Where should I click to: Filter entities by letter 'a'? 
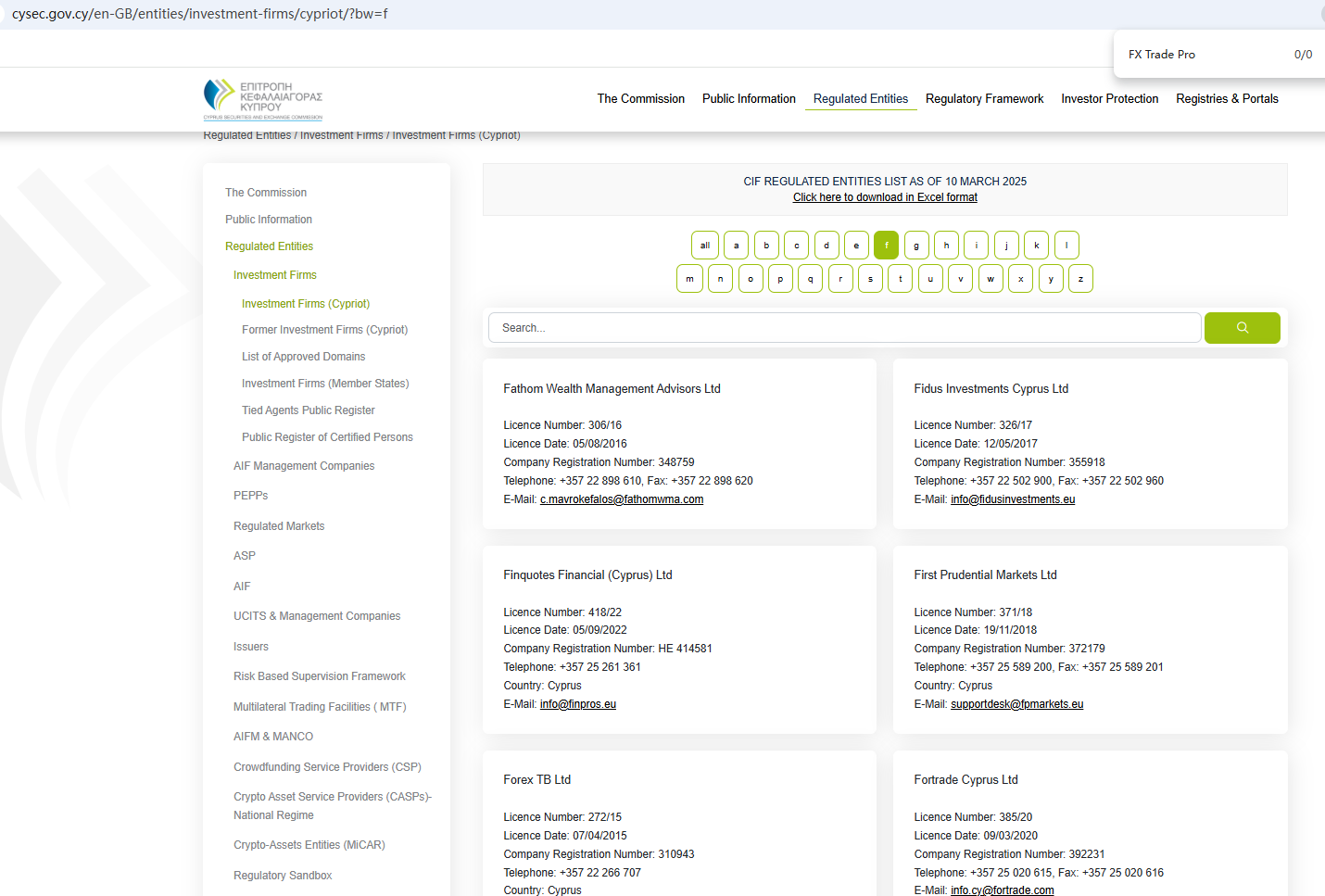pyautogui.click(x=736, y=246)
